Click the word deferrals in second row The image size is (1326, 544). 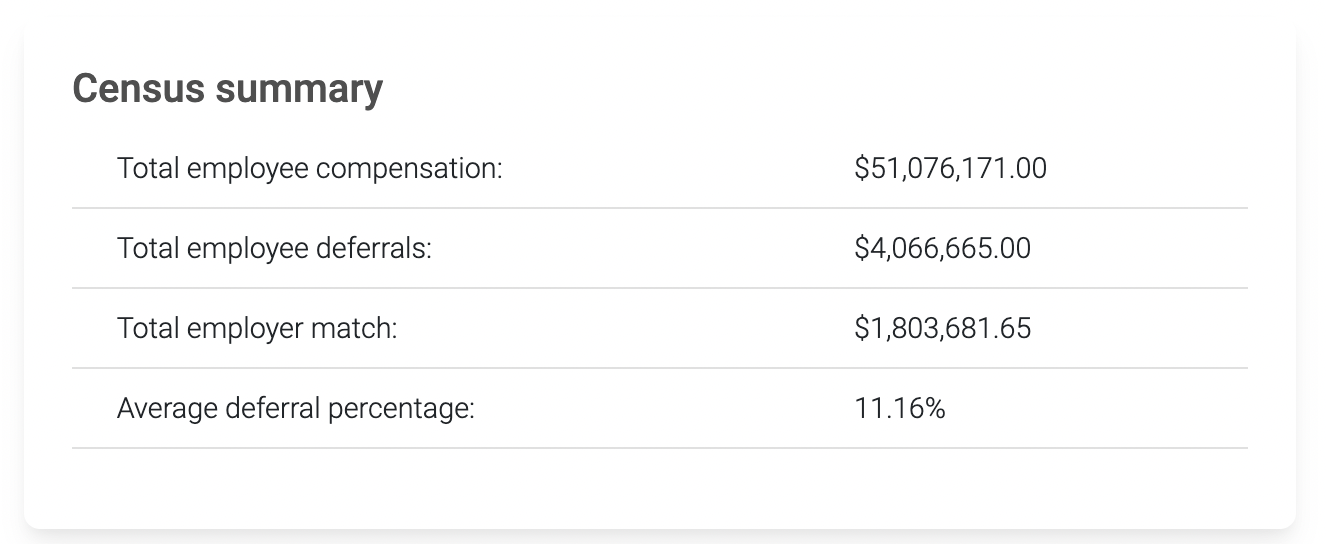point(373,248)
